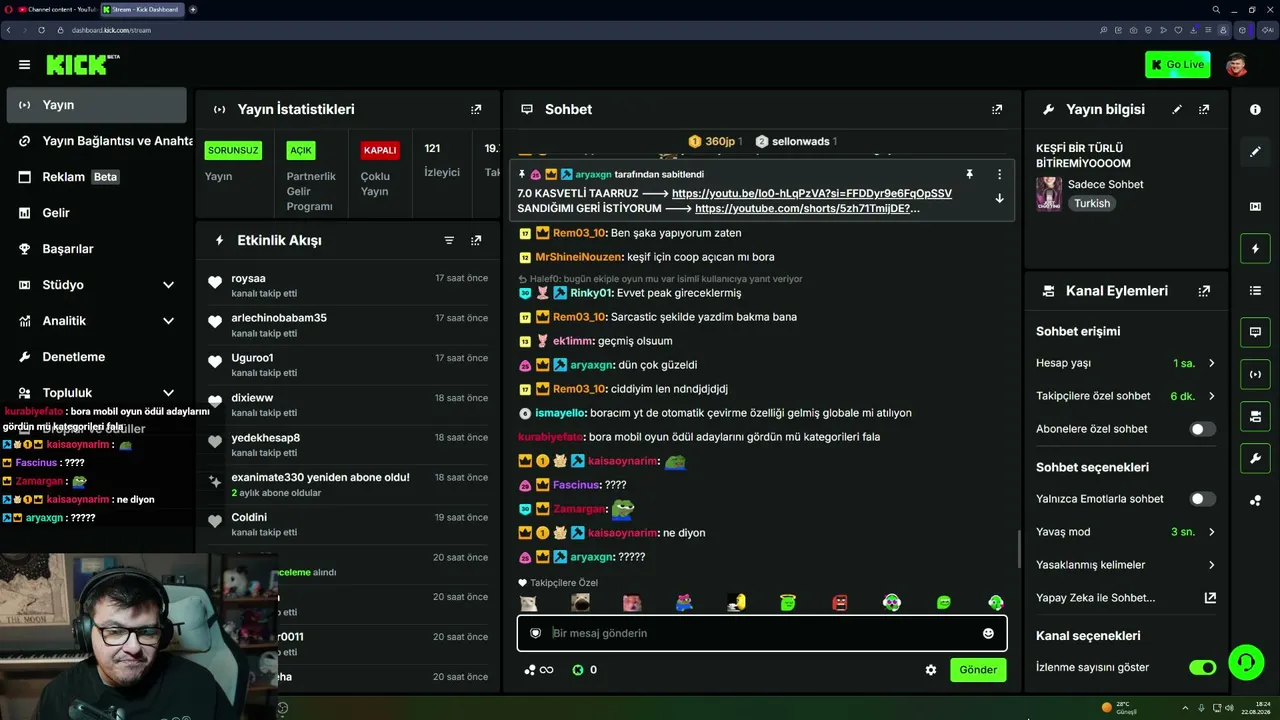Switch to the Channel content YouTube browser tab
Image resolution: width=1280 pixels, height=720 pixels.
click(x=56, y=9)
